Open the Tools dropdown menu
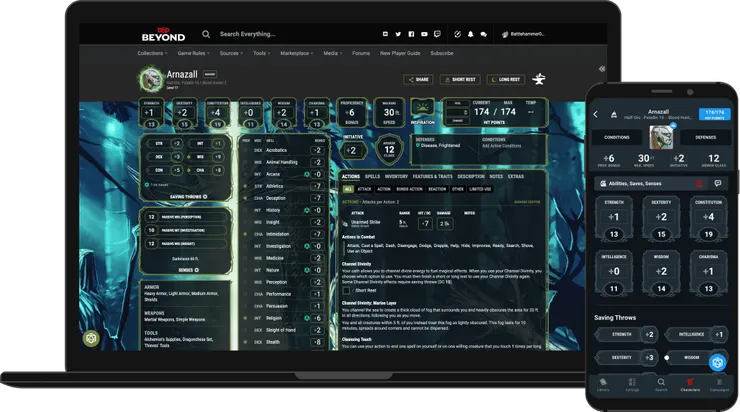The image size is (740, 412). (x=261, y=53)
